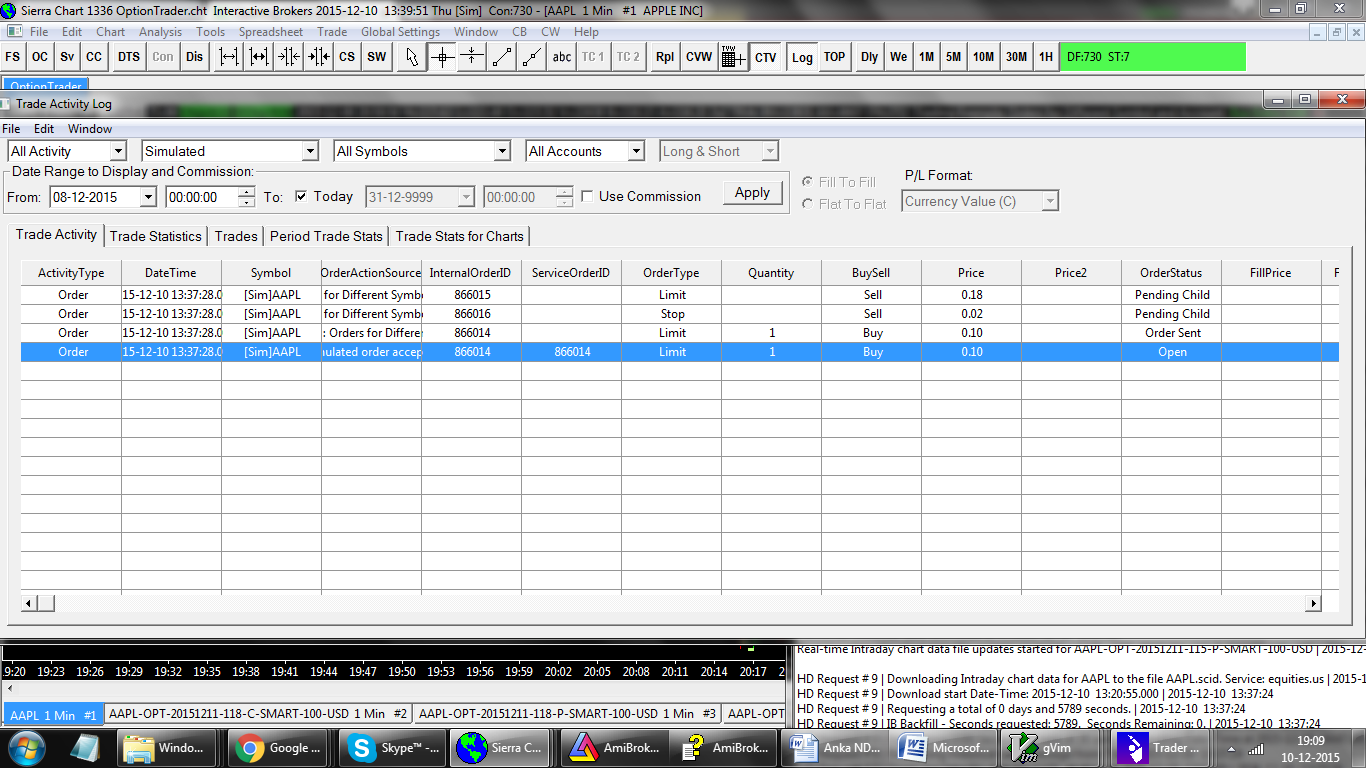1366x768 pixels.
Task: Set chart timeframe to 10M
Action: click(x=984, y=57)
